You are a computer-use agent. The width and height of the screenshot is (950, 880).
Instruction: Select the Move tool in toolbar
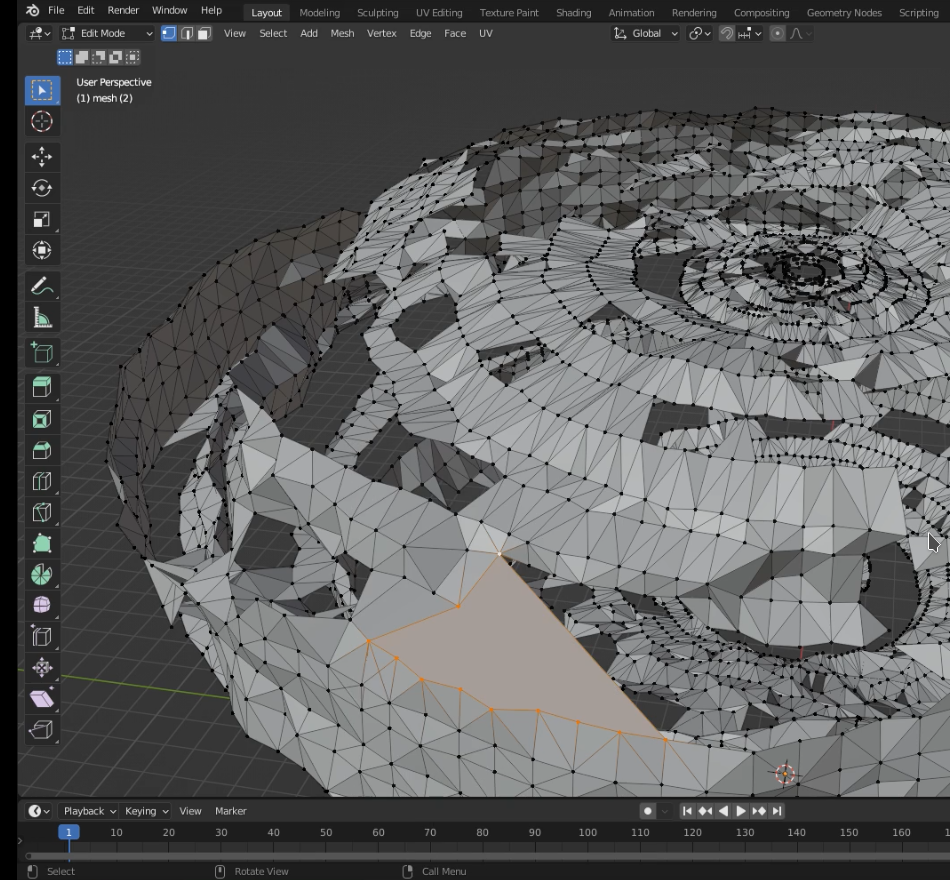[42, 157]
